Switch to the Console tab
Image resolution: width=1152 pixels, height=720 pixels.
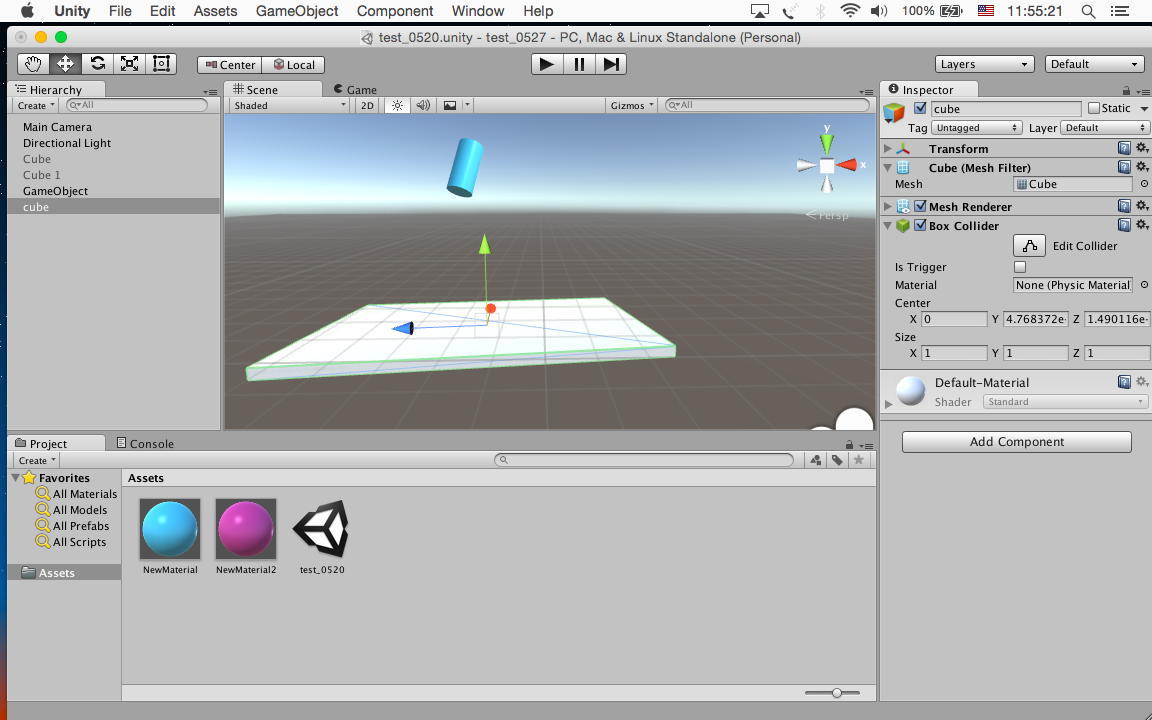(x=145, y=443)
